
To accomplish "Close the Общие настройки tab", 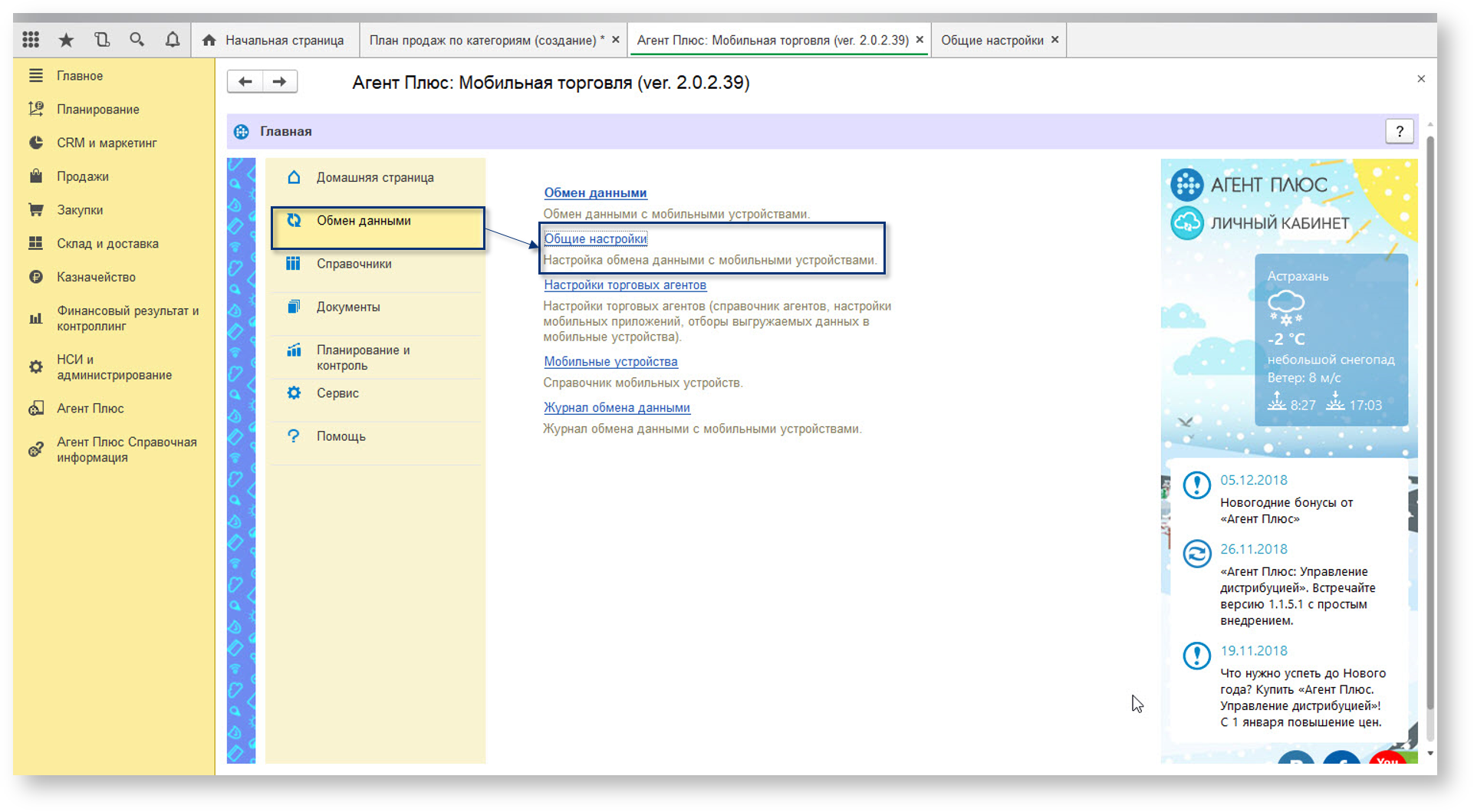I will 1055,39.
